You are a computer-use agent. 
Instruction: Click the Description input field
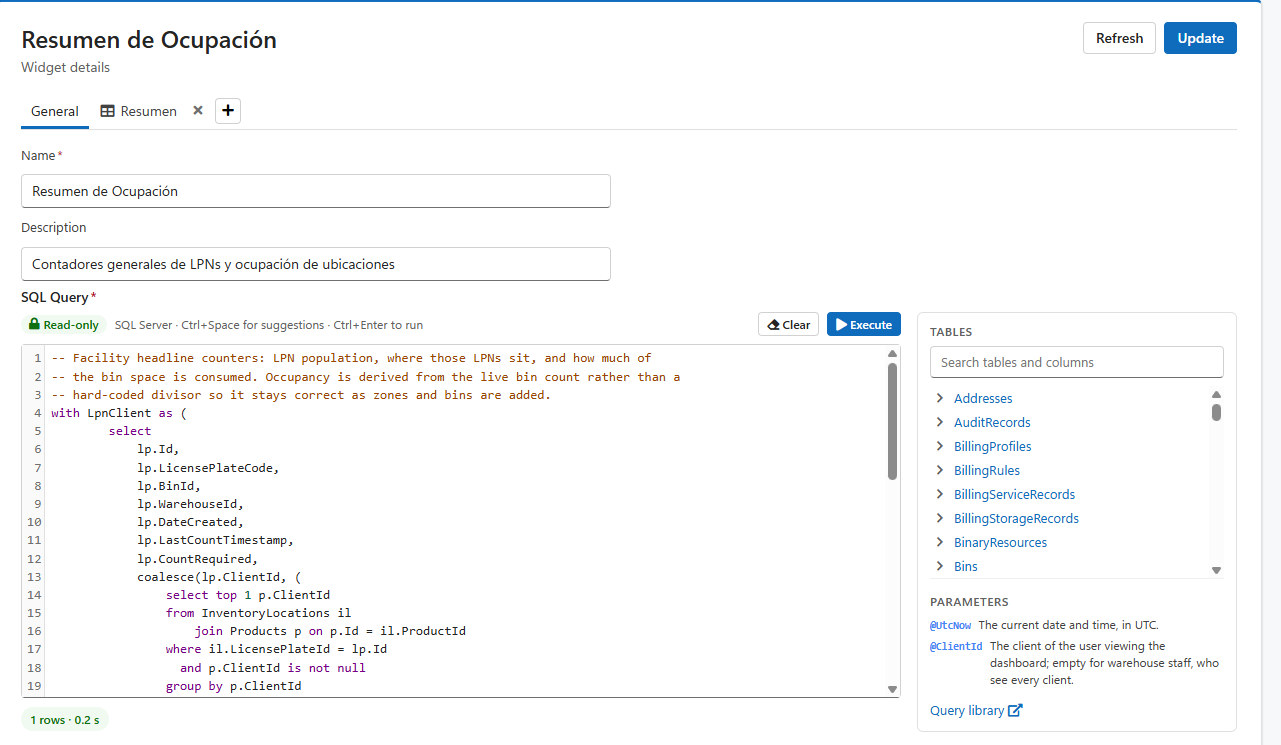coord(316,264)
